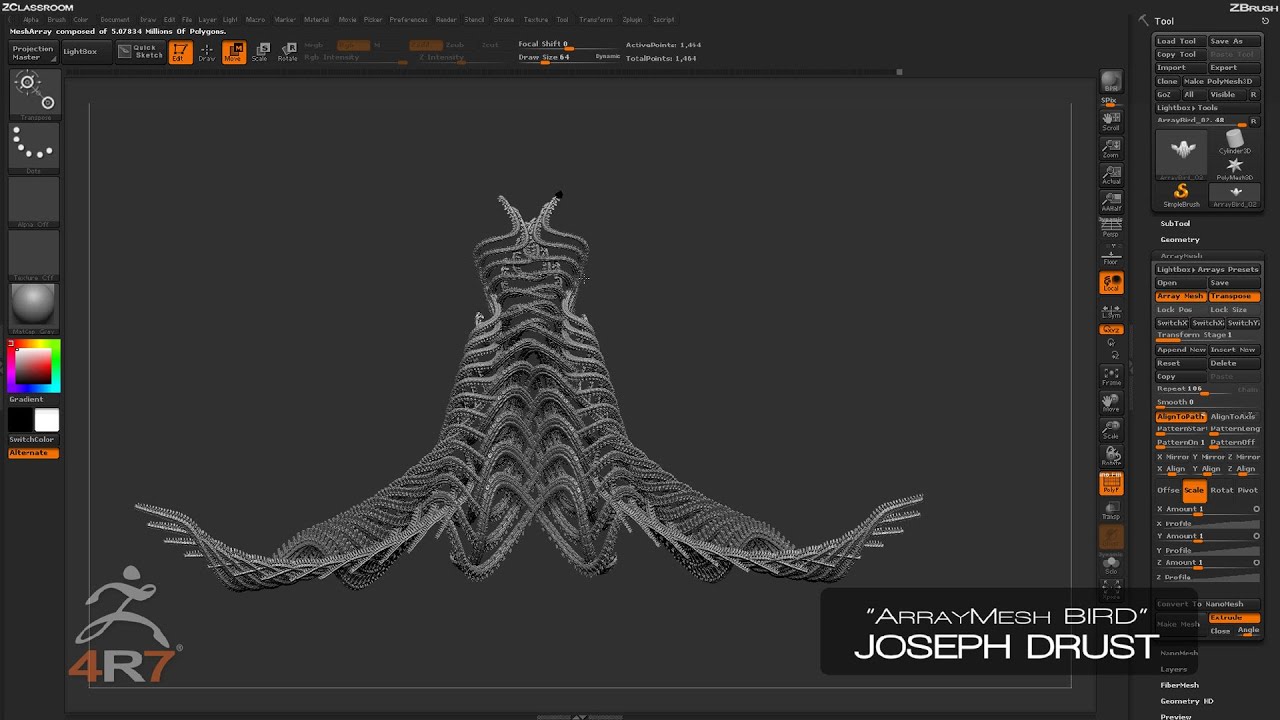Select the Scale tab in ArrayMesh transform
1280x720 pixels.
click(x=1194, y=490)
